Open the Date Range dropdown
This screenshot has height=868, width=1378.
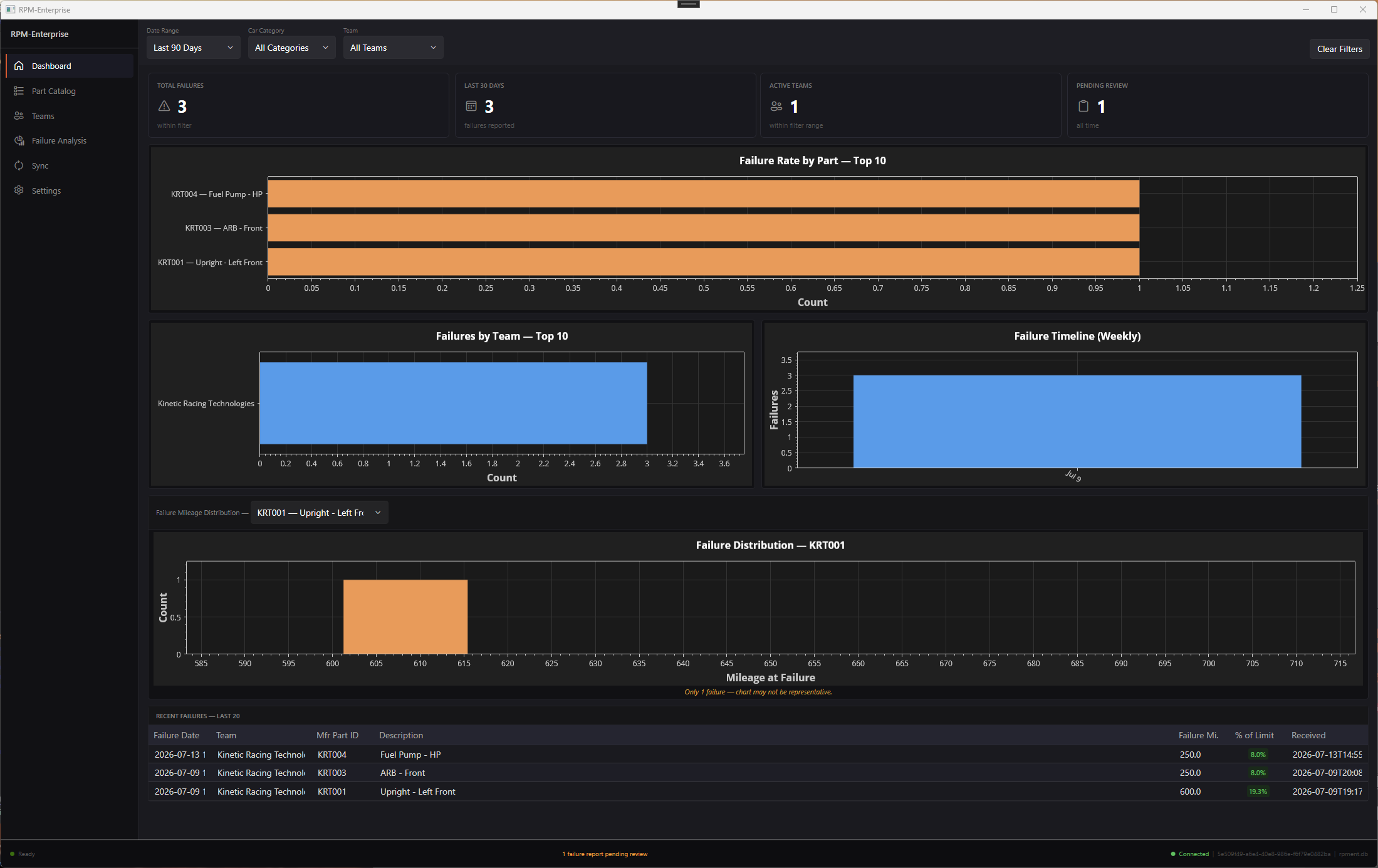pyautogui.click(x=193, y=48)
